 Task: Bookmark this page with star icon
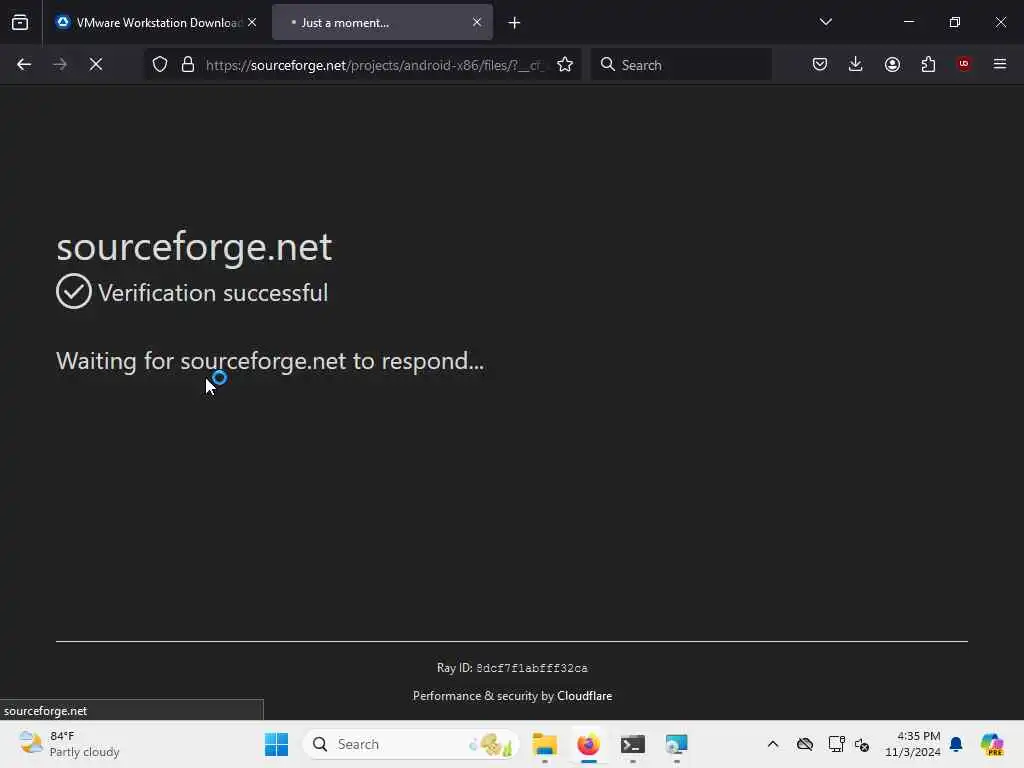(x=565, y=65)
